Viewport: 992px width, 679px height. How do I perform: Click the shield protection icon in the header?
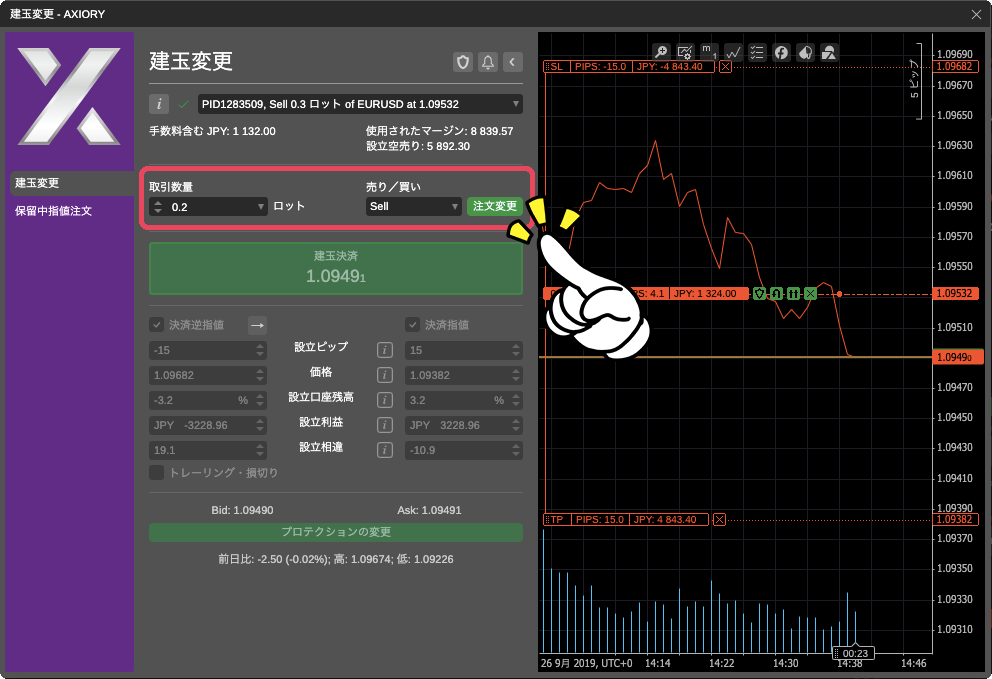462,62
